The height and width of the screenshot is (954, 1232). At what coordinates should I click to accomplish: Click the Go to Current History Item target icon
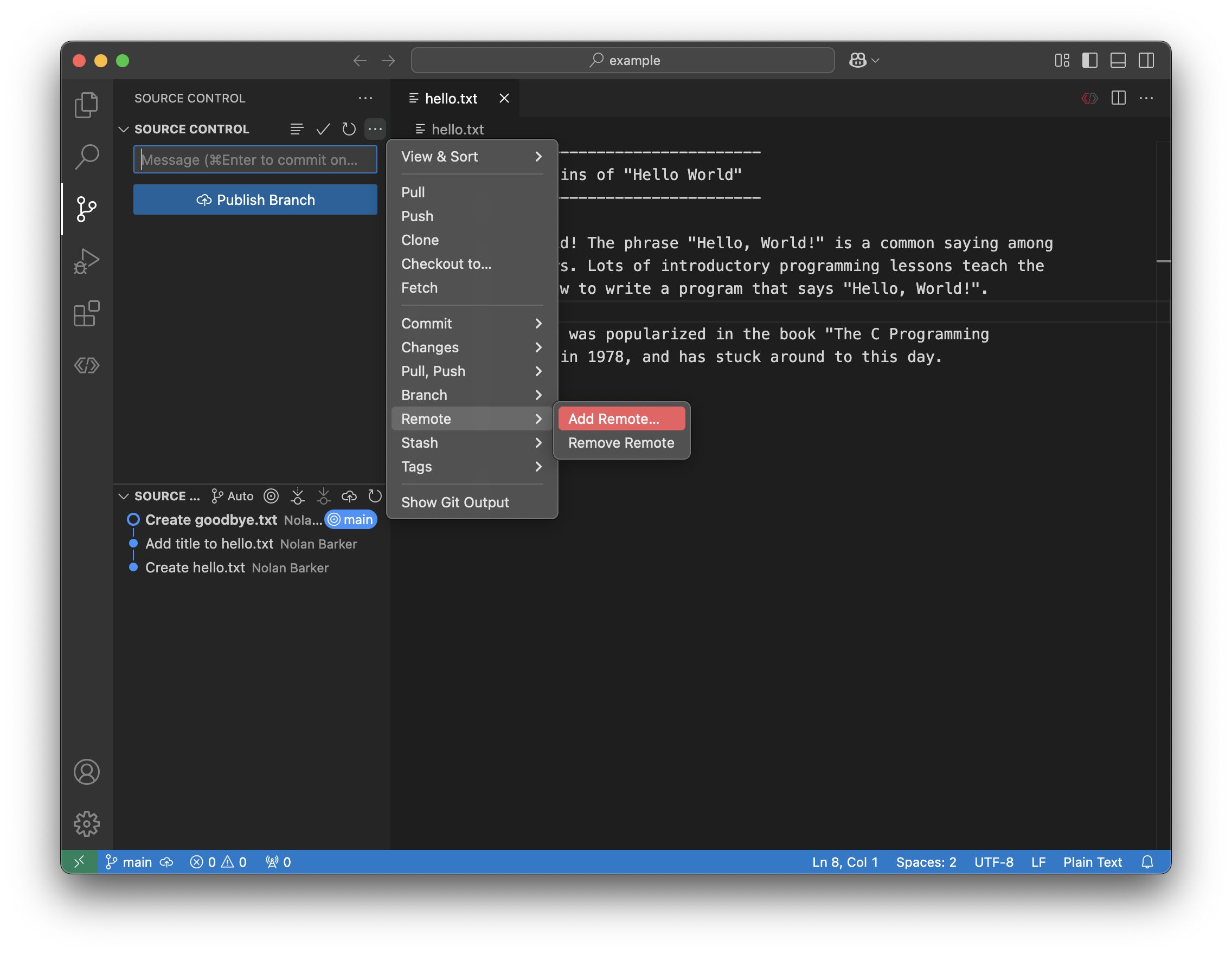click(x=271, y=496)
